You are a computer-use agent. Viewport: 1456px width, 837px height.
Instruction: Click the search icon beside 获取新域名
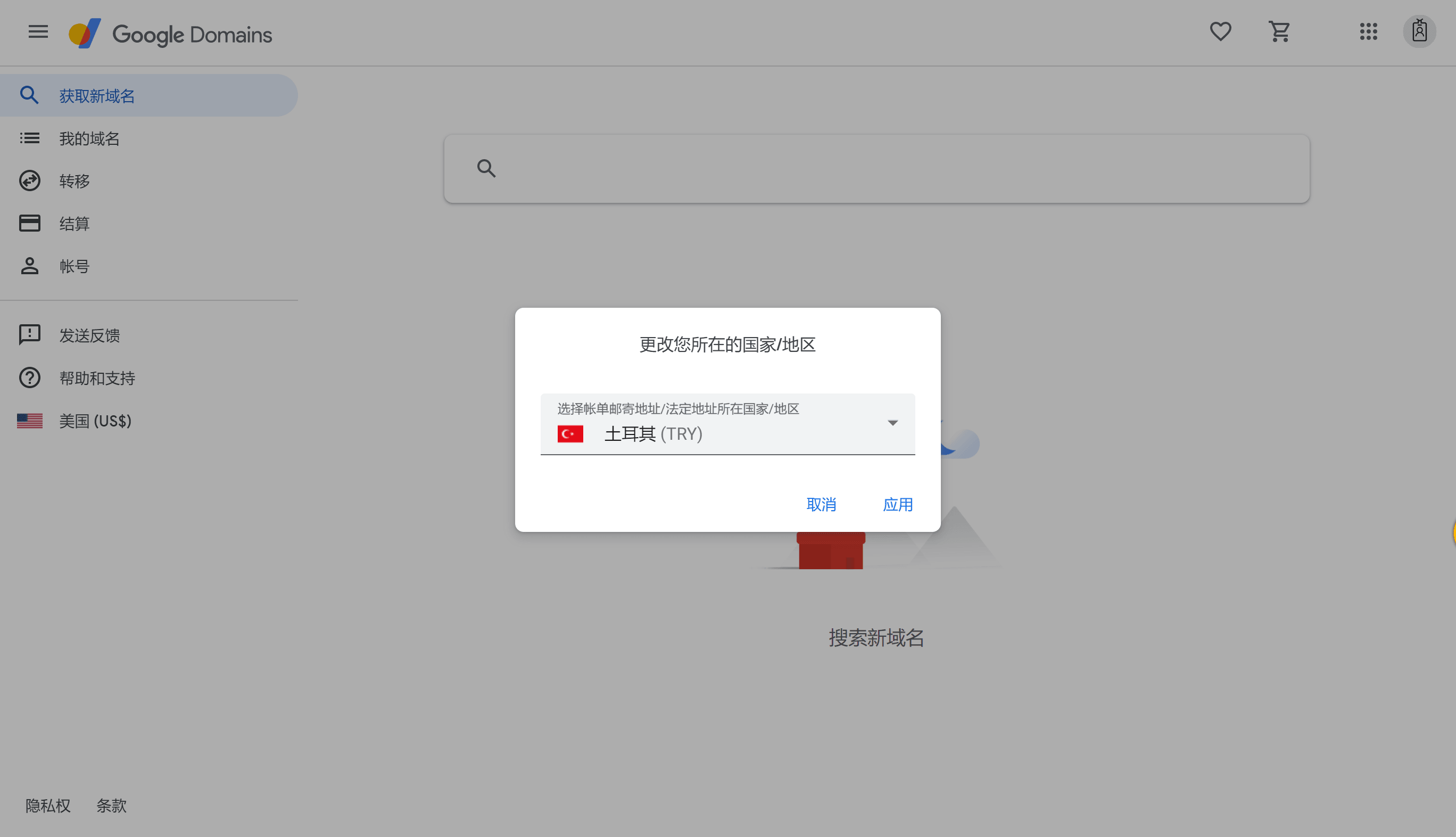[x=29, y=95]
